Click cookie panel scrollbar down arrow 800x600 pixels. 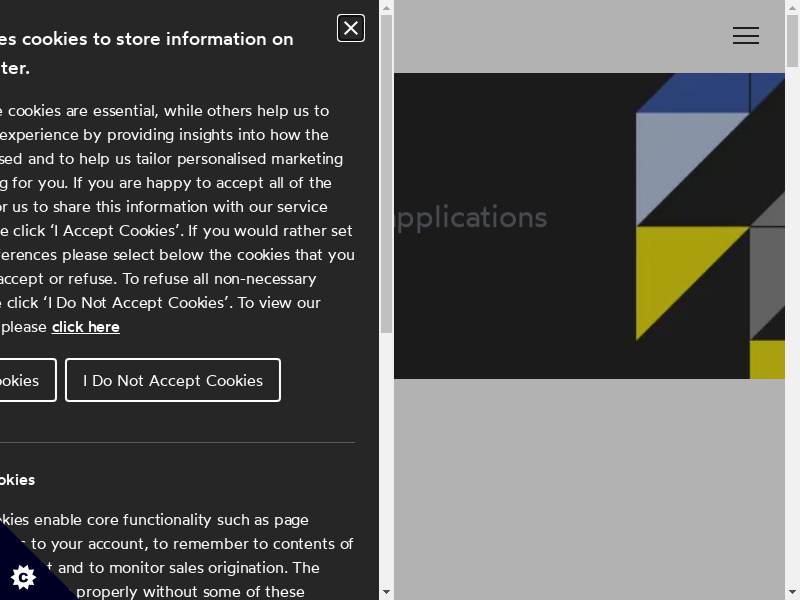(386, 592)
